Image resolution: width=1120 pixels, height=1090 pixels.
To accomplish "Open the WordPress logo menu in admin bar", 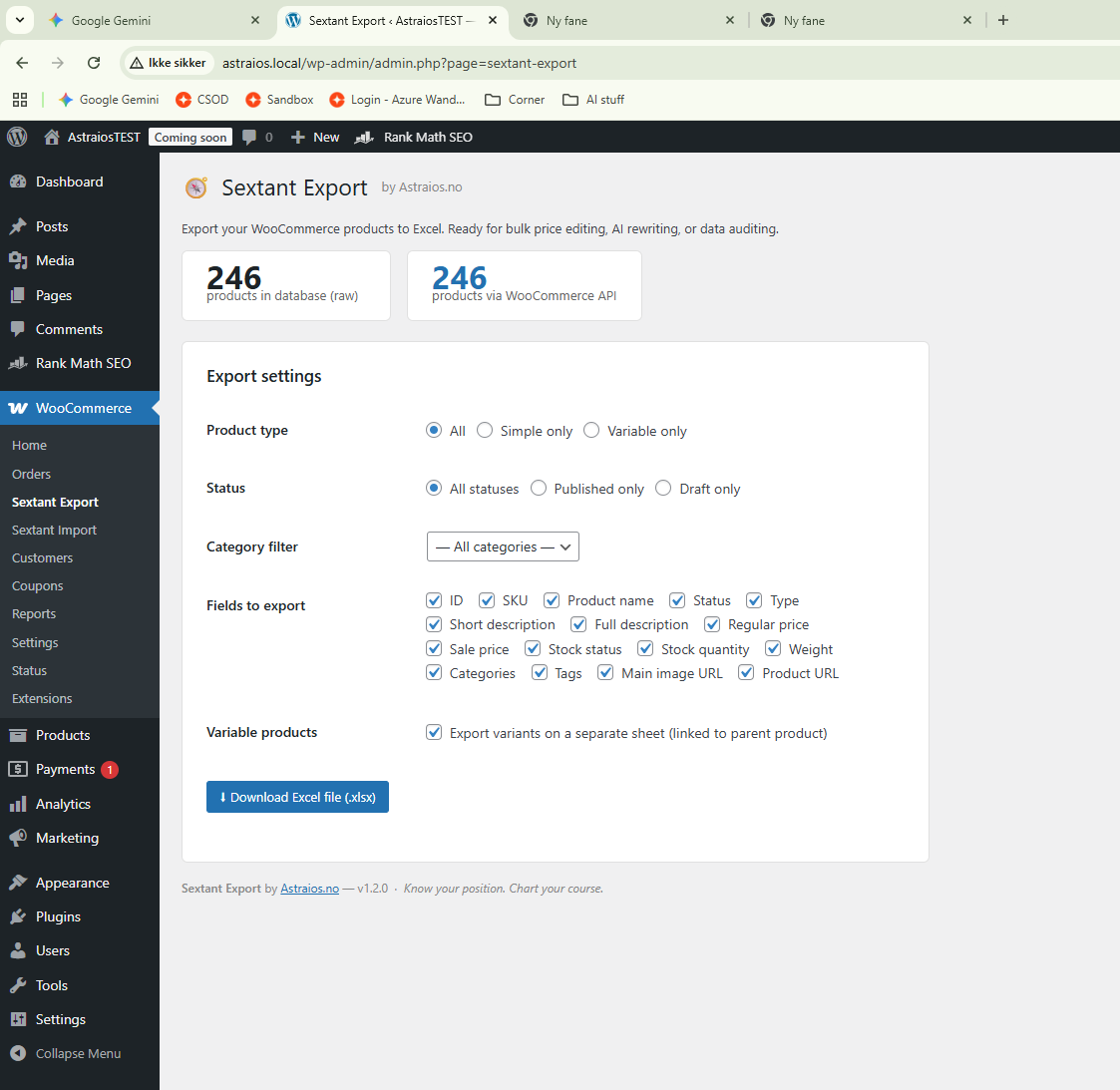I will click(x=17, y=137).
